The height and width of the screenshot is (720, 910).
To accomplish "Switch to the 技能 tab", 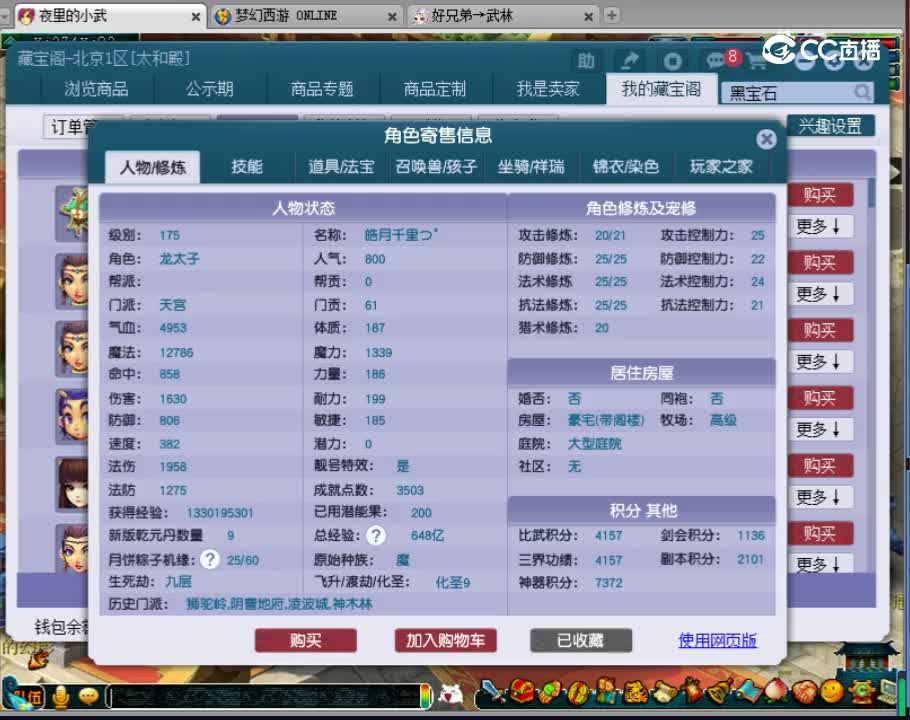I will pos(247,167).
